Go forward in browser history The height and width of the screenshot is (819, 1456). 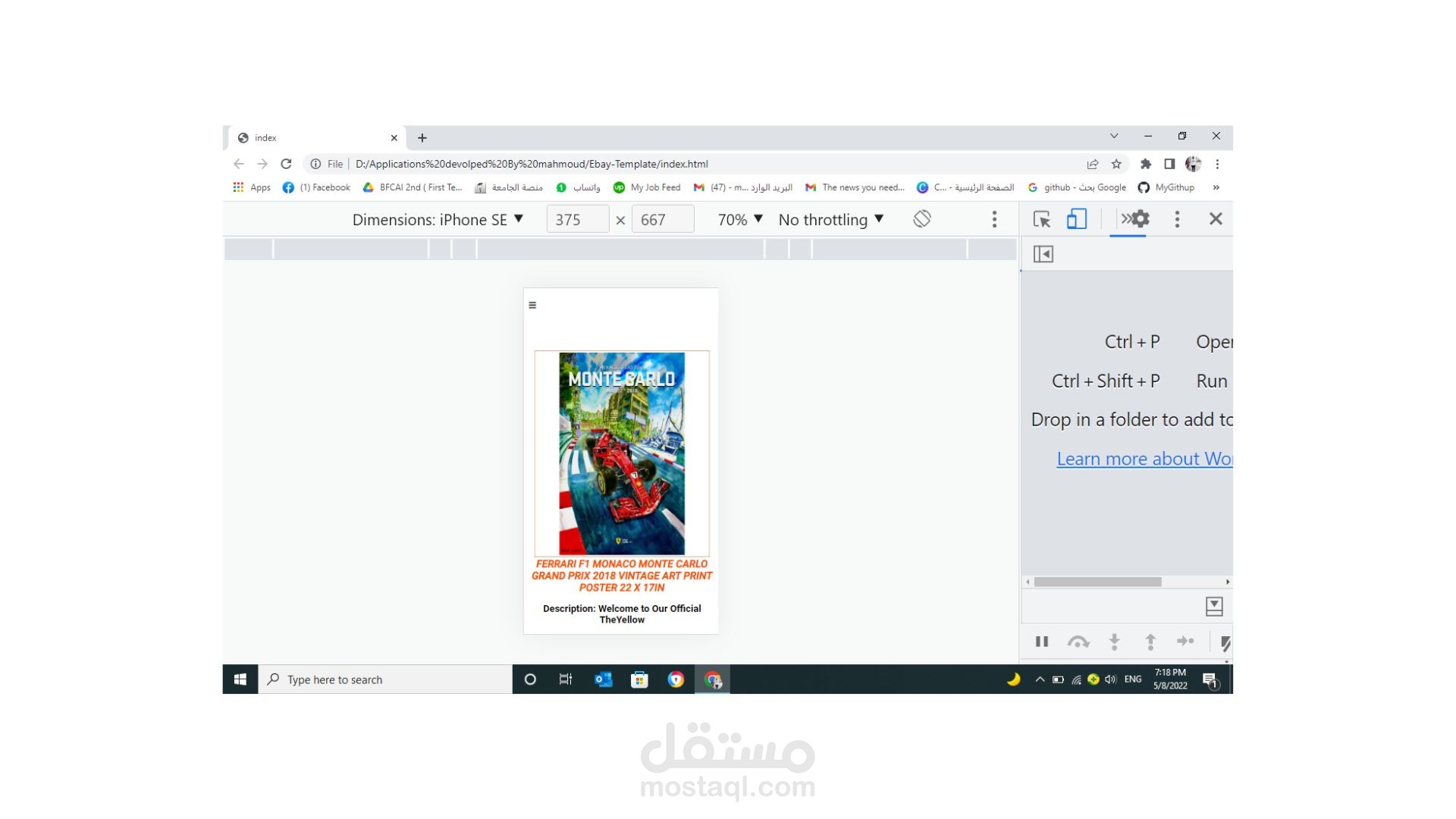pyautogui.click(x=262, y=164)
